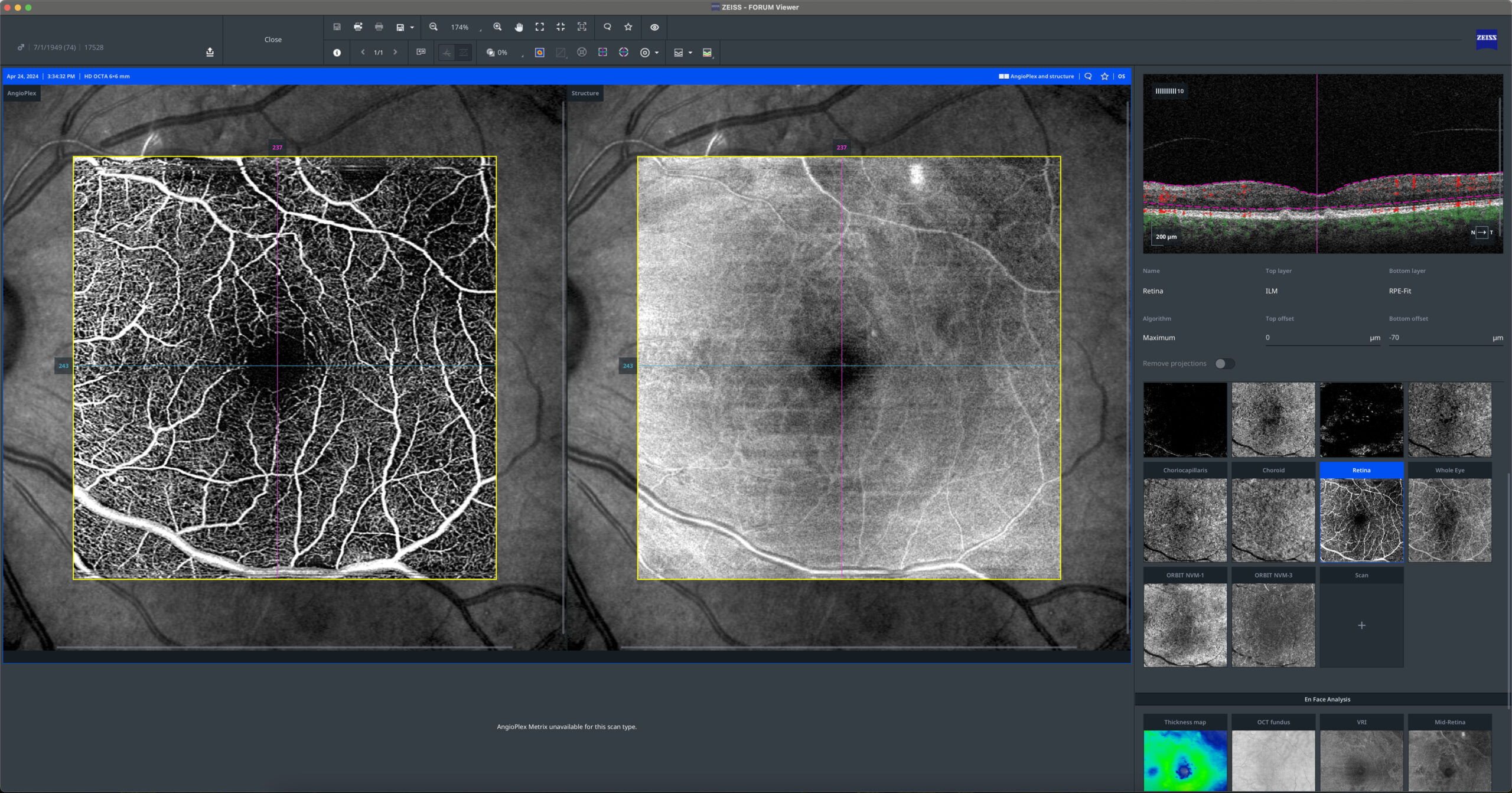
Task: Toggle the vessel angiography view button
Action: (447, 53)
